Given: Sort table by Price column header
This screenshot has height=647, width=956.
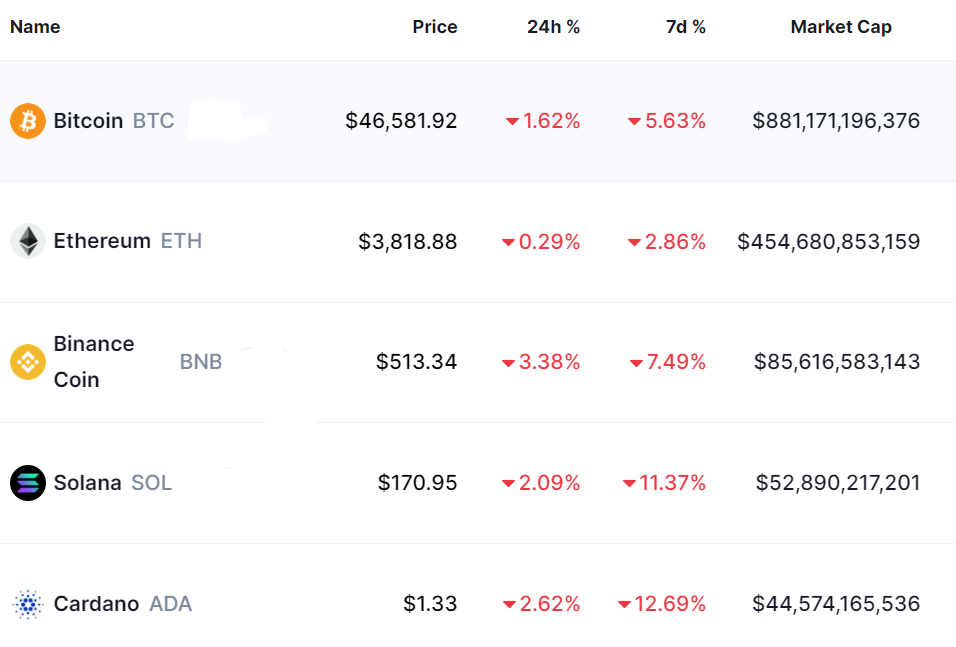Looking at the screenshot, I should point(435,27).
